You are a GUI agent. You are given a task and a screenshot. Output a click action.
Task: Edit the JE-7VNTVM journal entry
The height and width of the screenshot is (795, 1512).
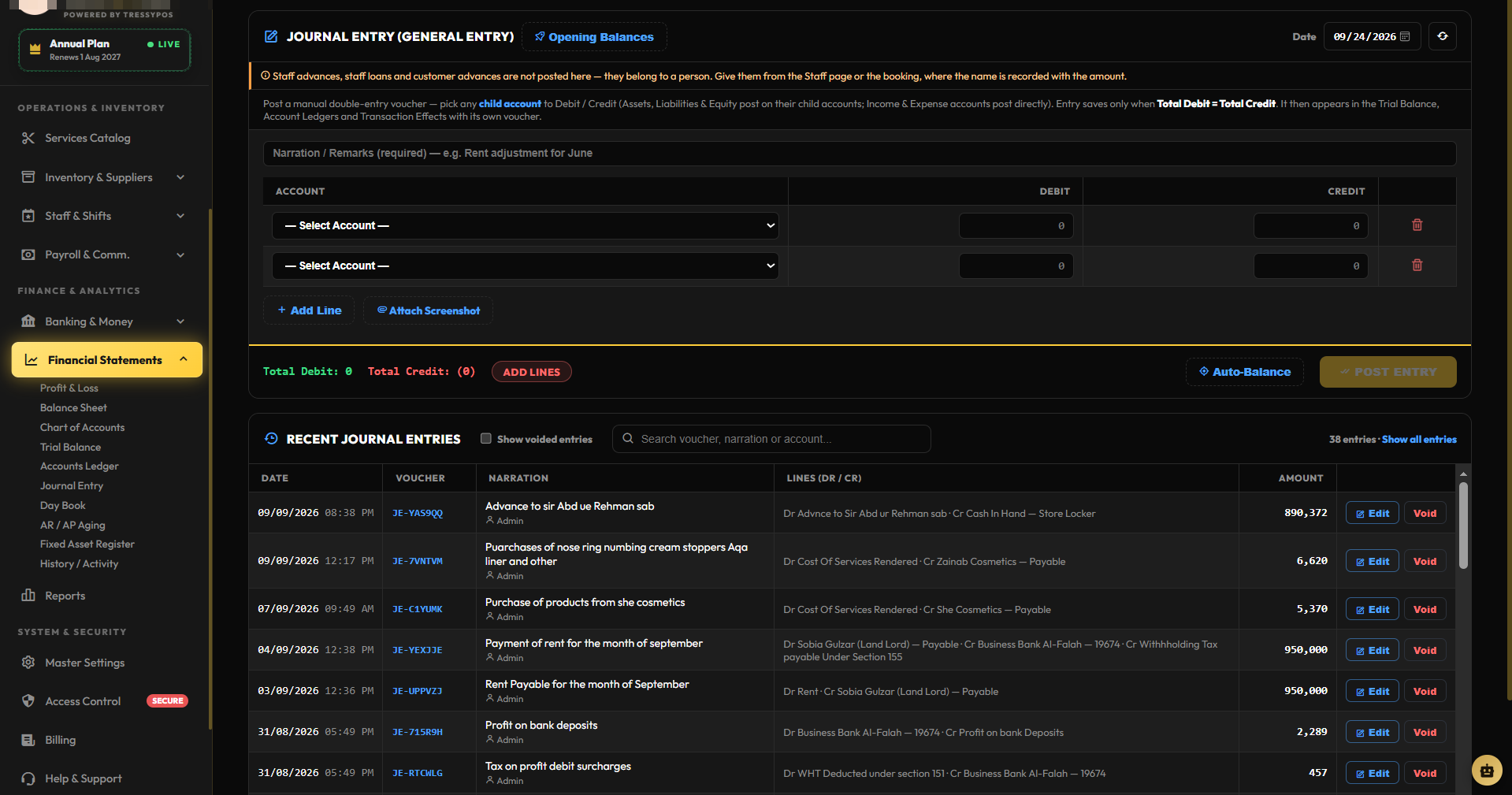1372,562
